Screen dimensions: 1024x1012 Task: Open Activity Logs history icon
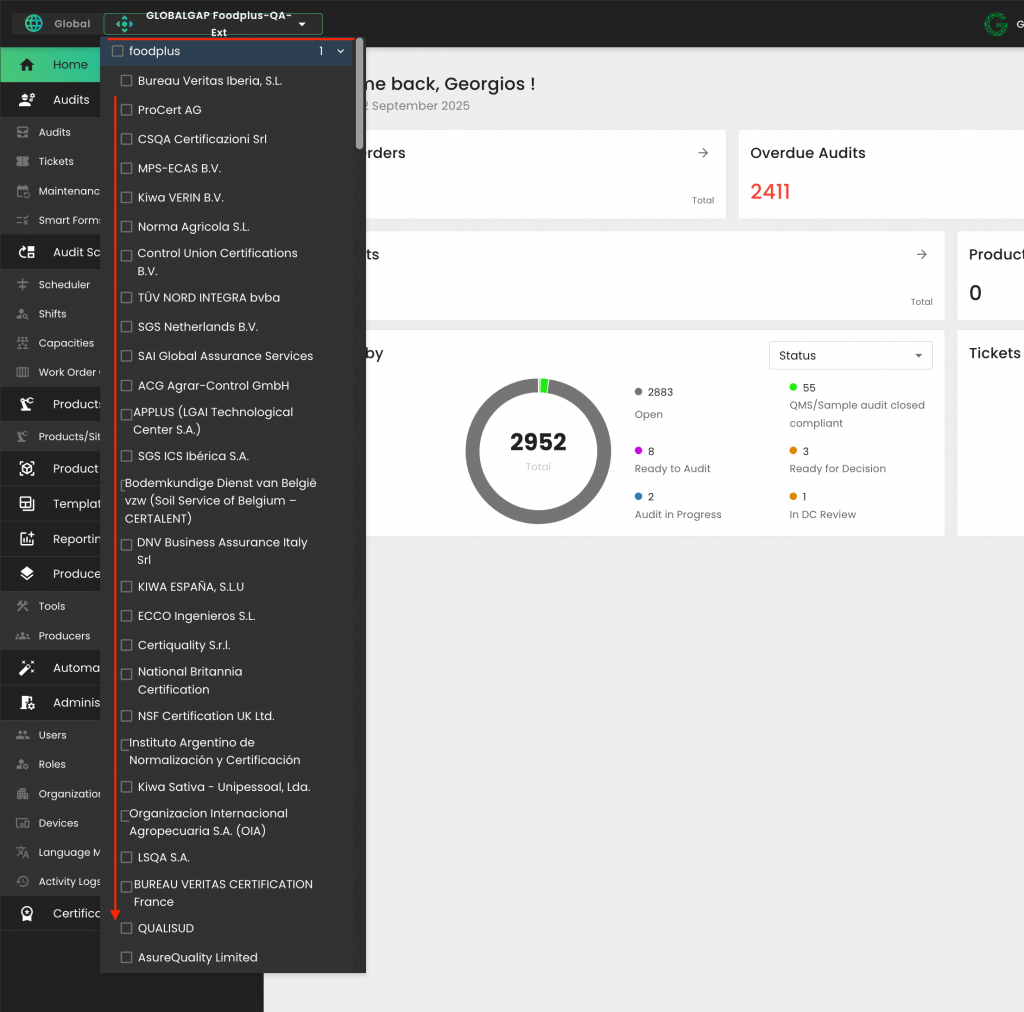click(23, 881)
